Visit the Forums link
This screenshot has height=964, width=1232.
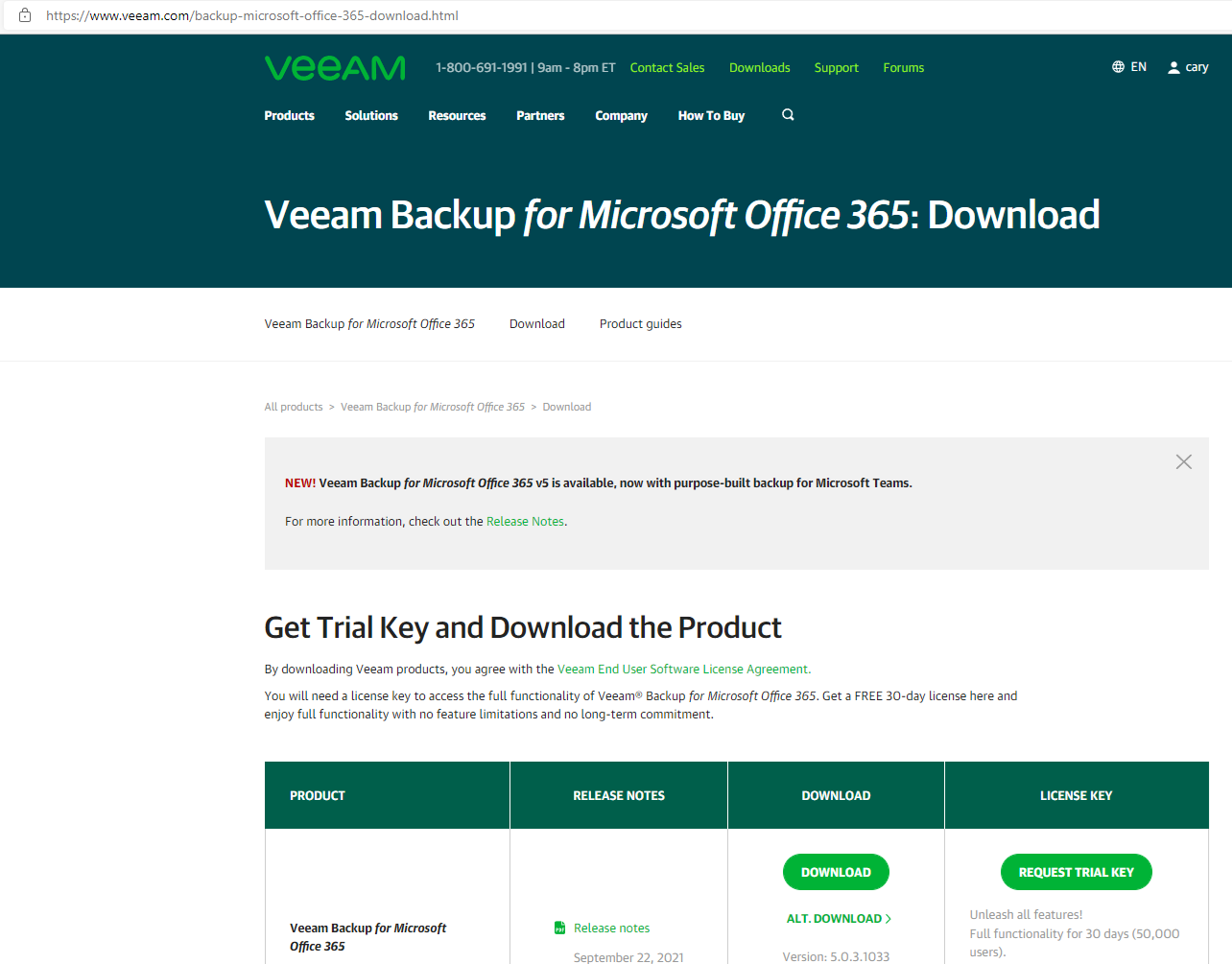904,68
